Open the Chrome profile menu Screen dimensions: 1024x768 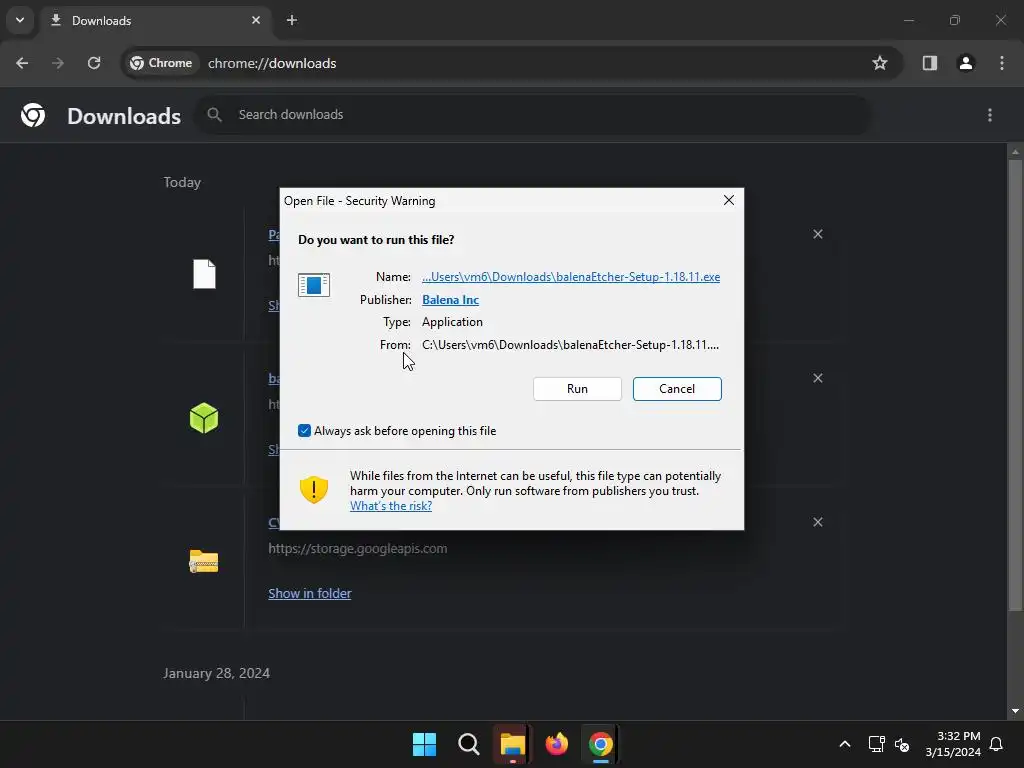pyautogui.click(x=966, y=63)
